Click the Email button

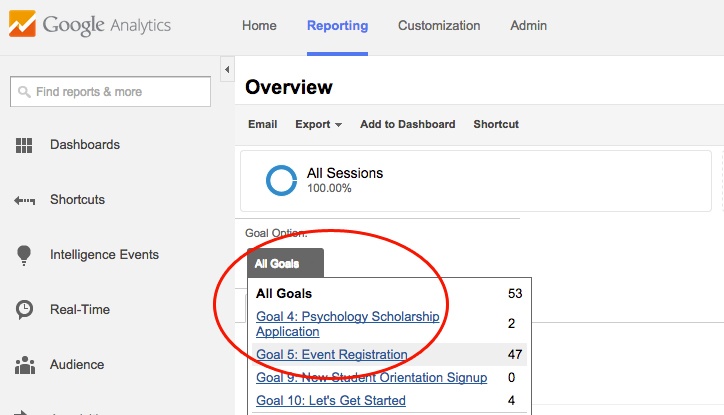pyautogui.click(x=262, y=125)
